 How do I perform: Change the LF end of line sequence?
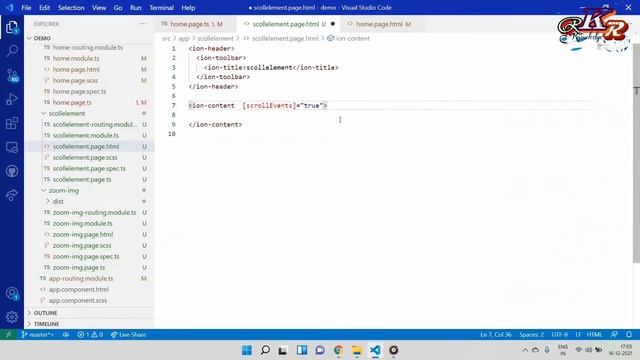tap(578, 334)
